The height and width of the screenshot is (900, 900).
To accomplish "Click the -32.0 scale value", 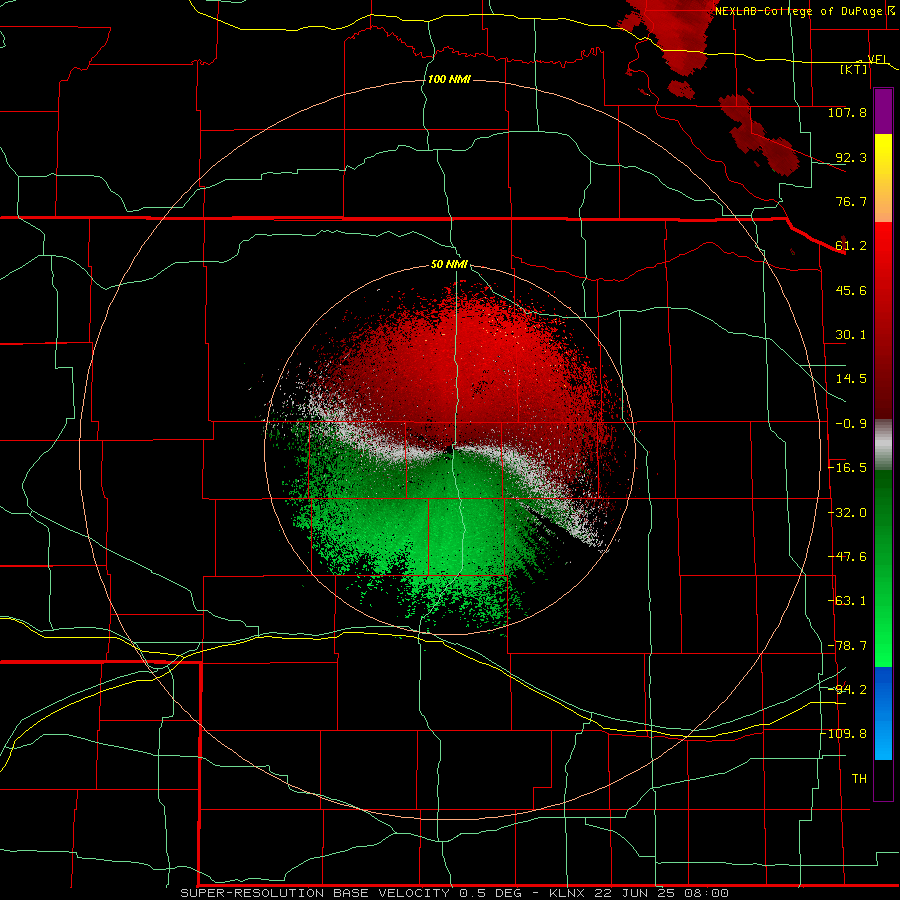I will coord(847,513).
